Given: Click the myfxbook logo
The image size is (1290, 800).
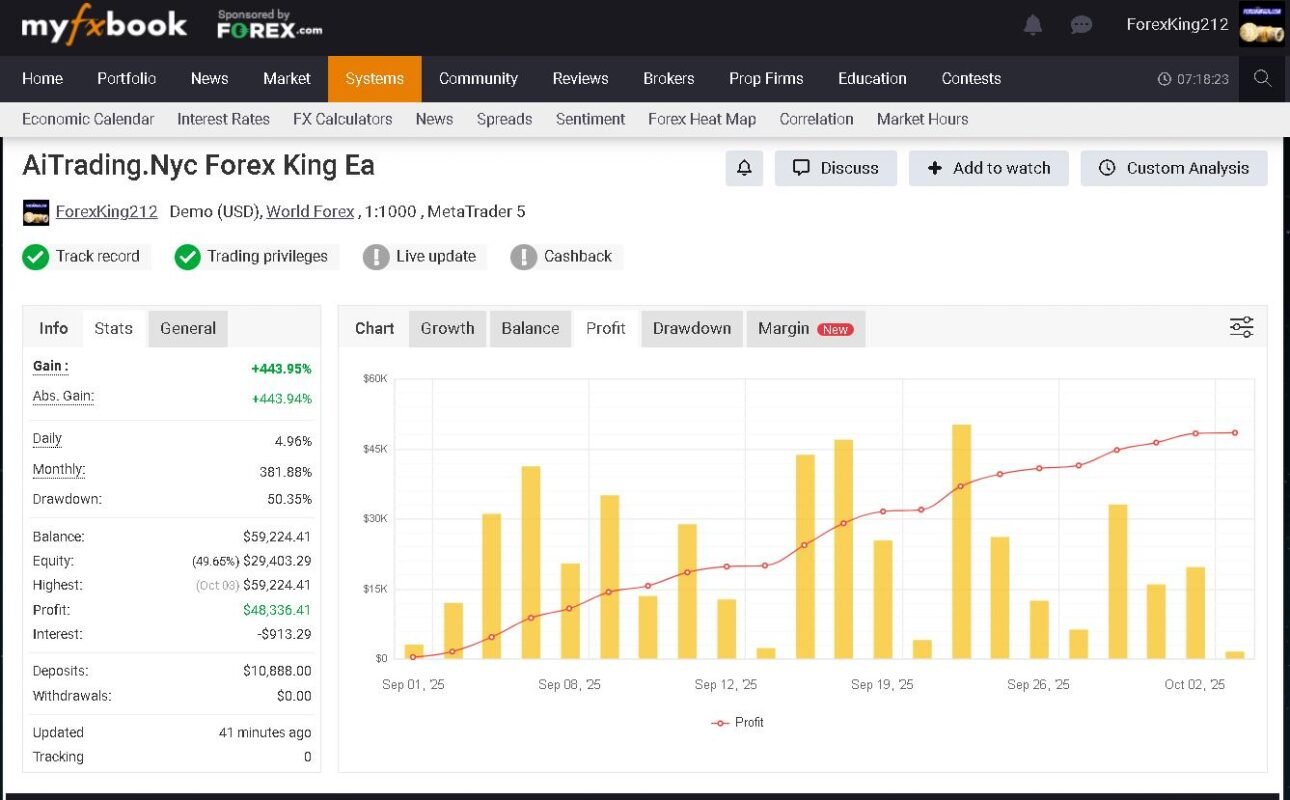Looking at the screenshot, I should pos(104,26).
